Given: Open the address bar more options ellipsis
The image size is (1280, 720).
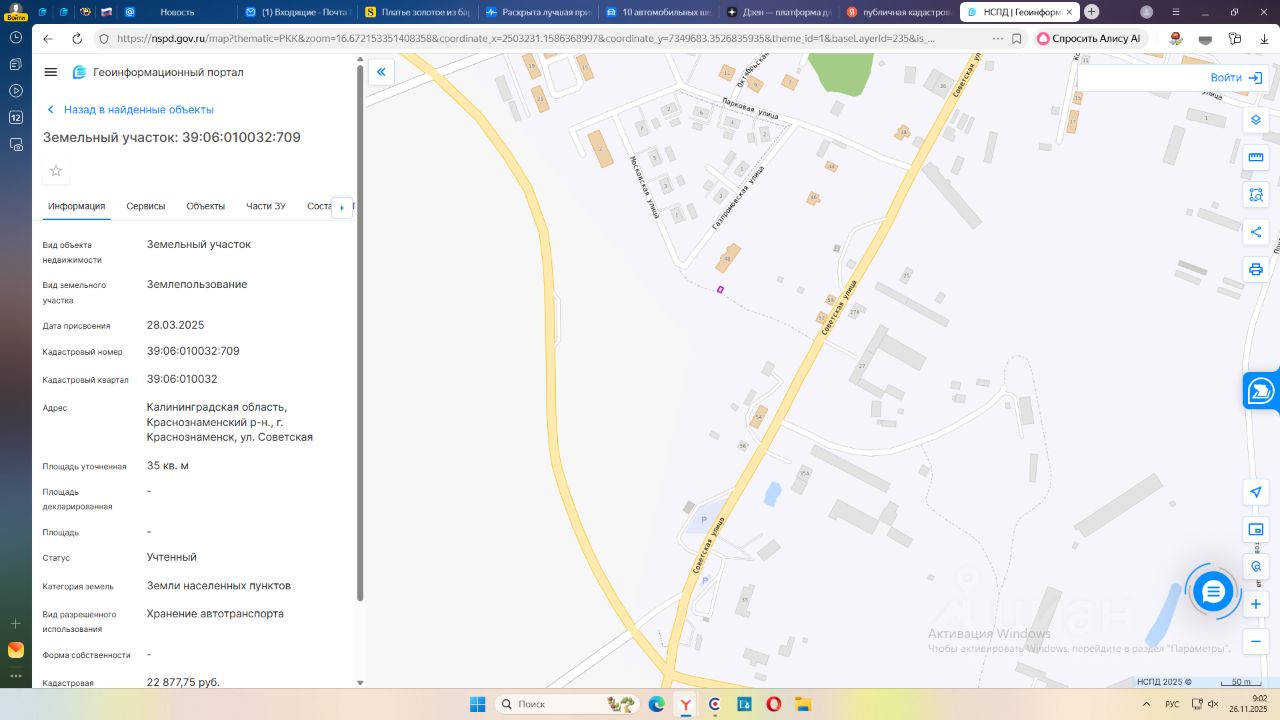Looking at the screenshot, I should [x=997, y=38].
